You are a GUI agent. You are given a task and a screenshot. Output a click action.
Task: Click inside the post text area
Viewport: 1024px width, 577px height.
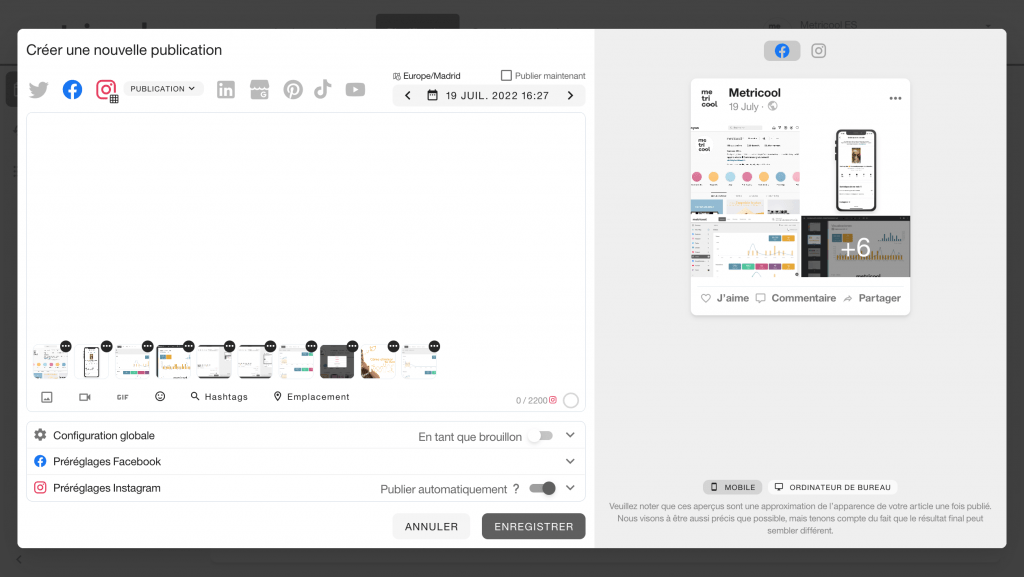[x=306, y=225]
